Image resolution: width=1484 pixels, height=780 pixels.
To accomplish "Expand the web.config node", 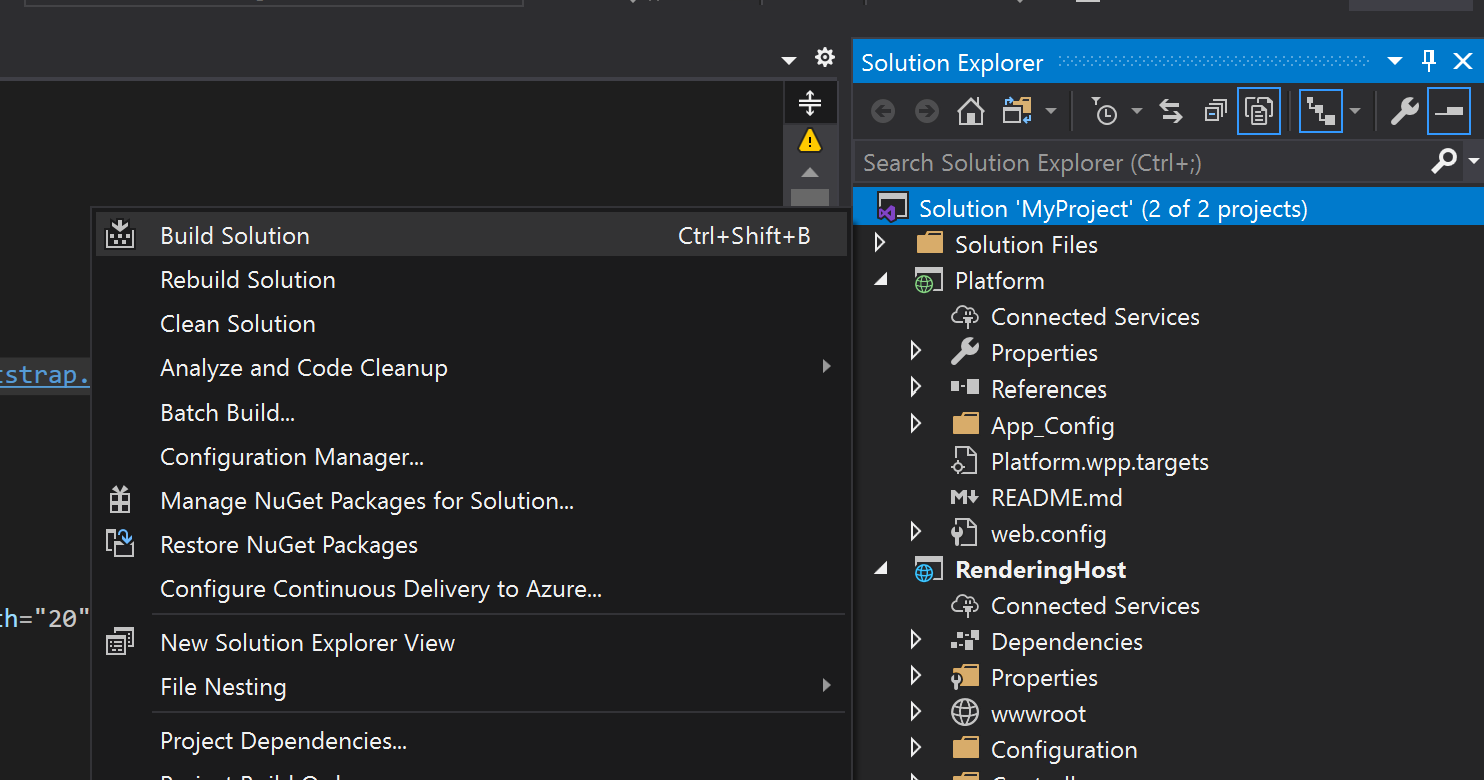I will pos(916,532).
